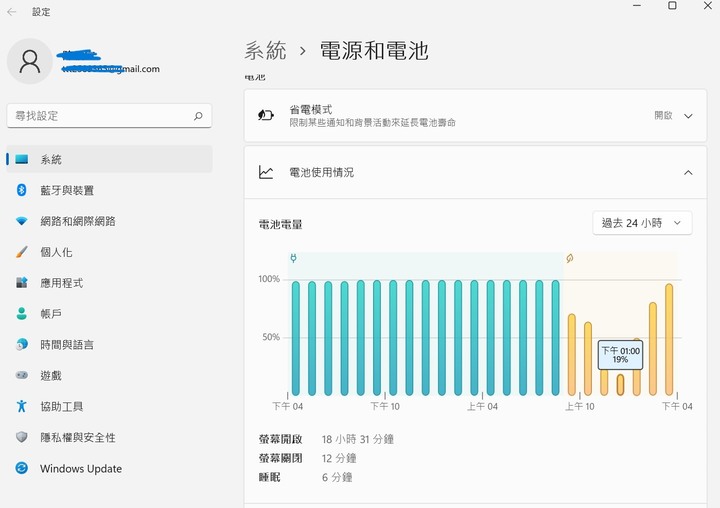Click the accessibility figure icon
The image size is (720, 508).
click(22, 406)
